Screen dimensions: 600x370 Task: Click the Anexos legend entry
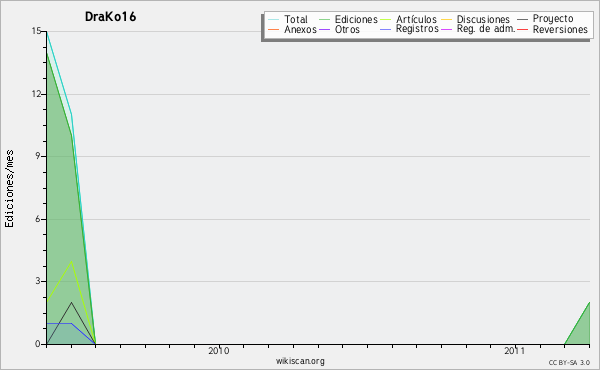coord(300,29)
